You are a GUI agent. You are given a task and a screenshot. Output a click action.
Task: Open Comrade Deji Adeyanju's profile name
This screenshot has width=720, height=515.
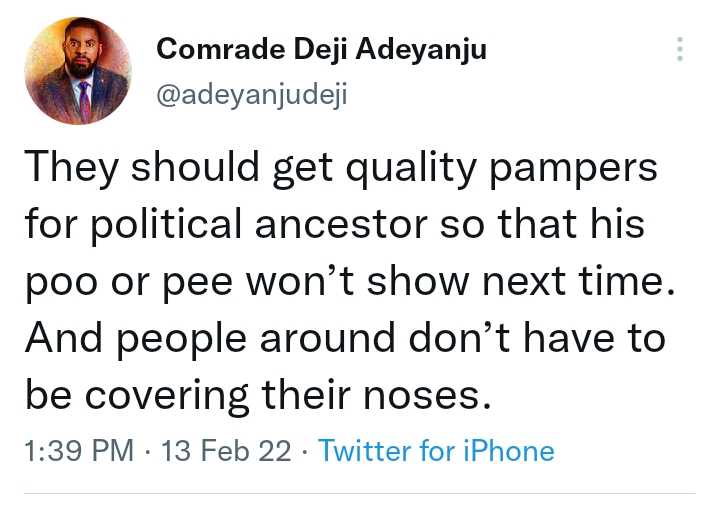(x=322, y=49)
